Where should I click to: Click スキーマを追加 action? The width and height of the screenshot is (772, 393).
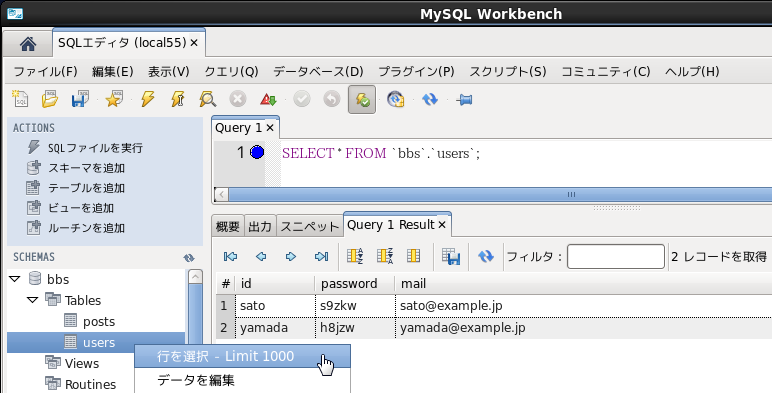coord(76,168)
